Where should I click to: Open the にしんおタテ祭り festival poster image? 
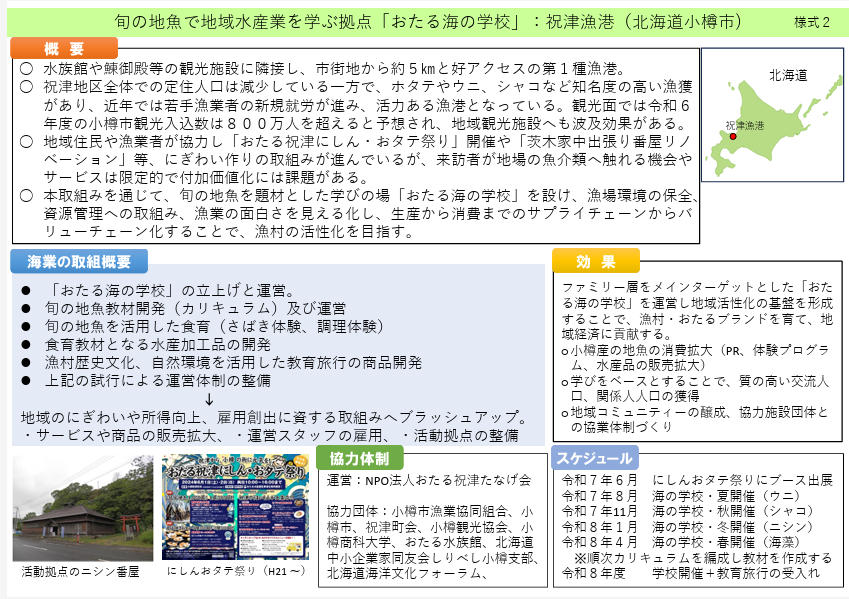pyautogui.click(x=235, y=508)
